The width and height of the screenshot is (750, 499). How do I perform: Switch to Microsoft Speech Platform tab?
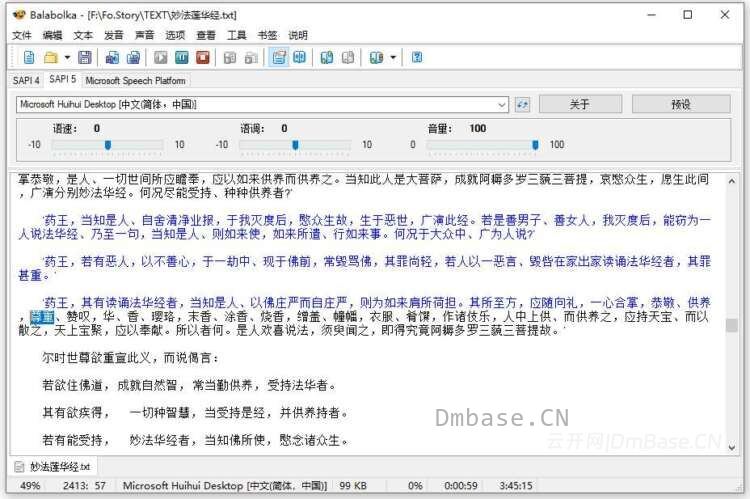click(x=135, y=80)
